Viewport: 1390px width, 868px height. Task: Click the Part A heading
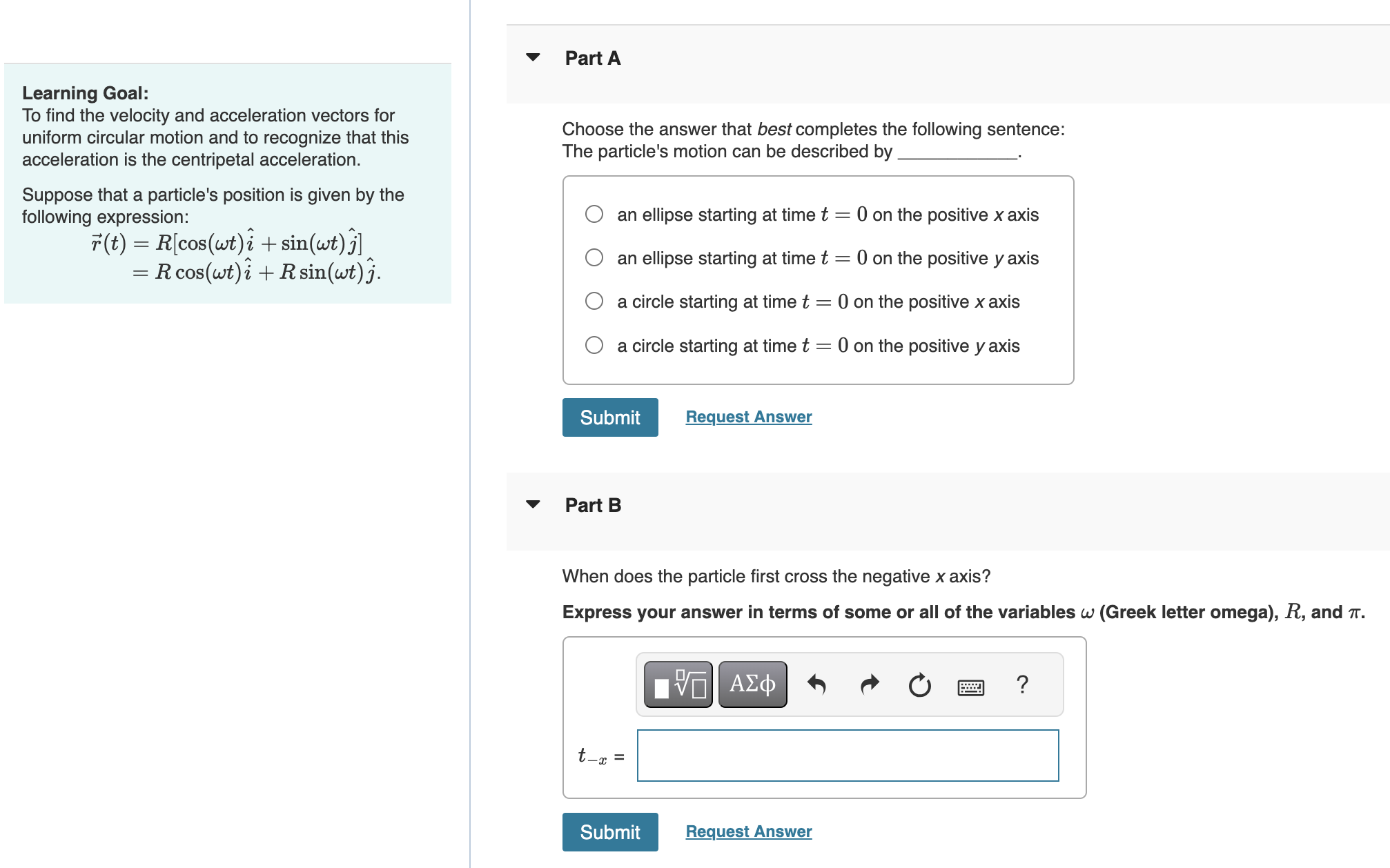coord(591,58)
